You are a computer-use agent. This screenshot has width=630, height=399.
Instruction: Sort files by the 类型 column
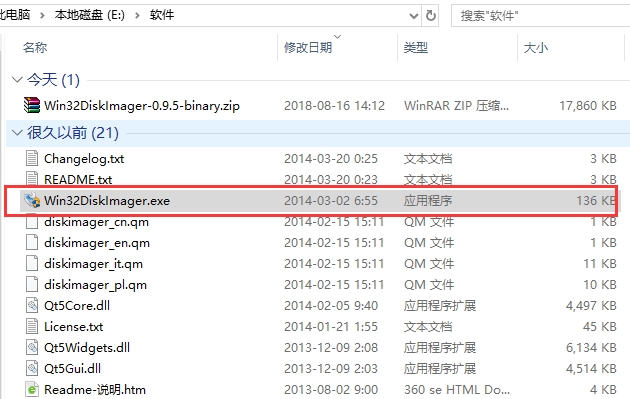click(x=416, y=47)
